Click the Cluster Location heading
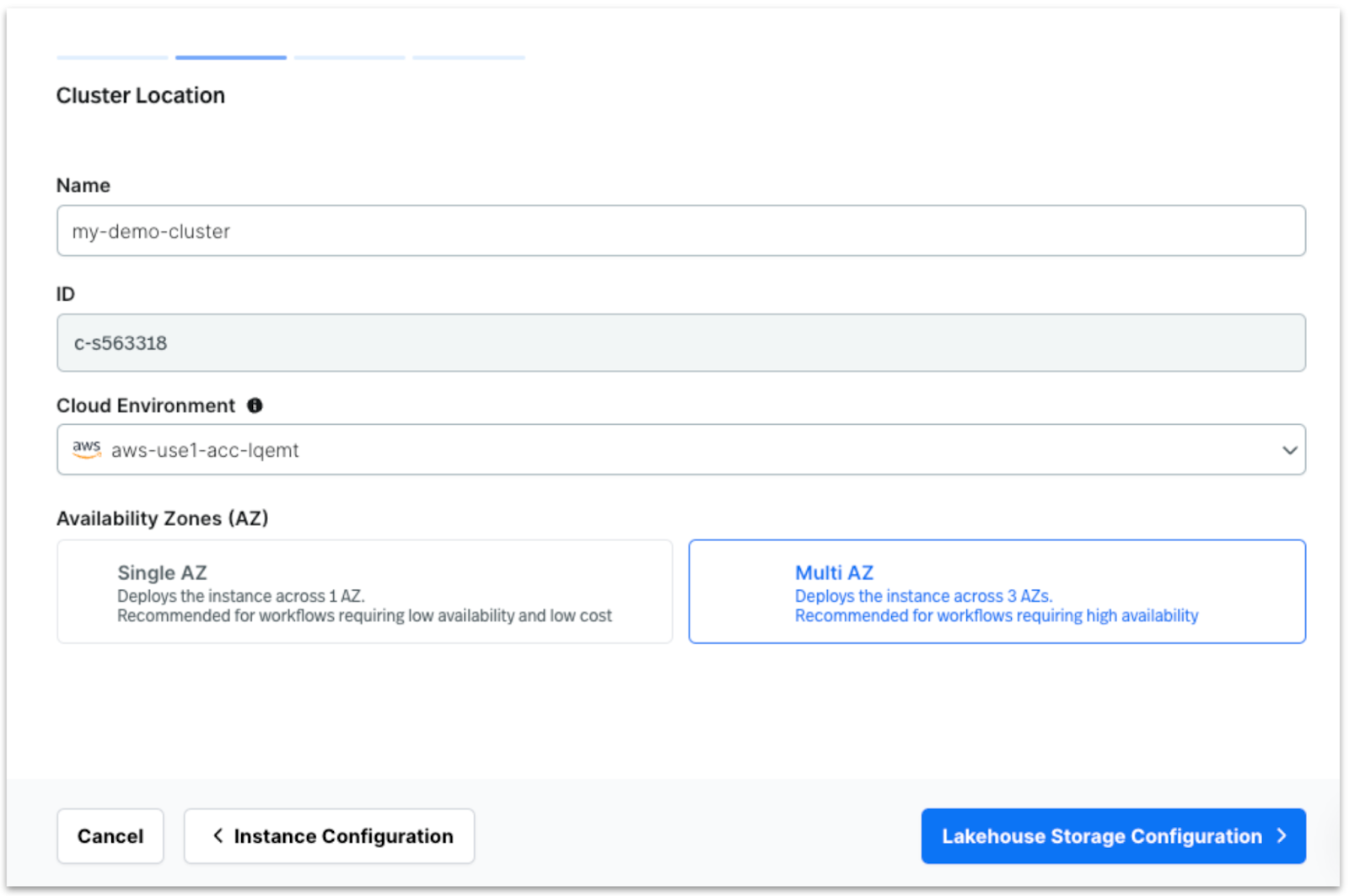This screenshot has height=896, width=1349. [x=141, y=95]
